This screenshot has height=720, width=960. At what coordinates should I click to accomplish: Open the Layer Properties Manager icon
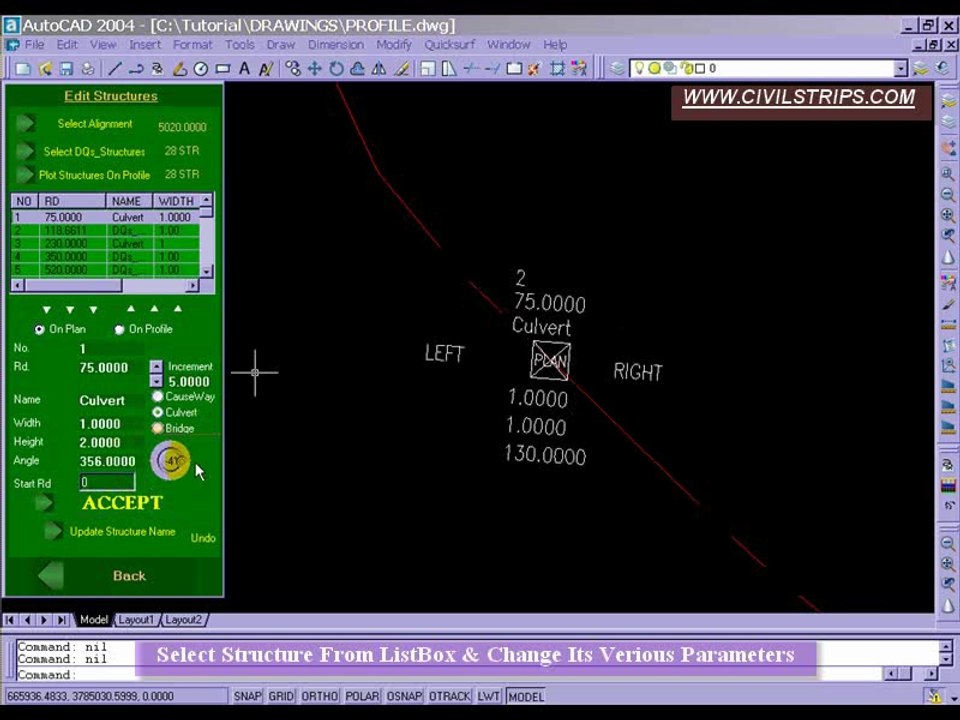[x=618, y=69]
